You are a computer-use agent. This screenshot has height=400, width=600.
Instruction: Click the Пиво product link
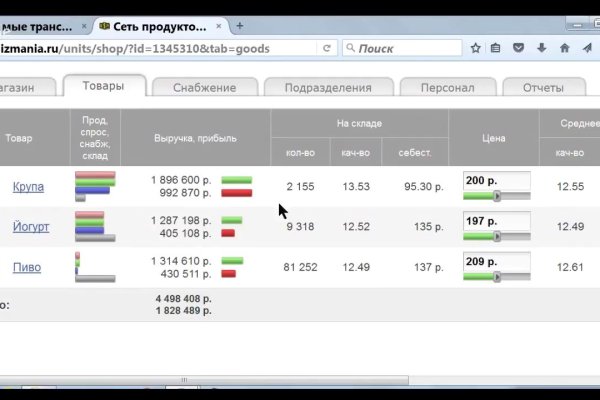(27, 267)
